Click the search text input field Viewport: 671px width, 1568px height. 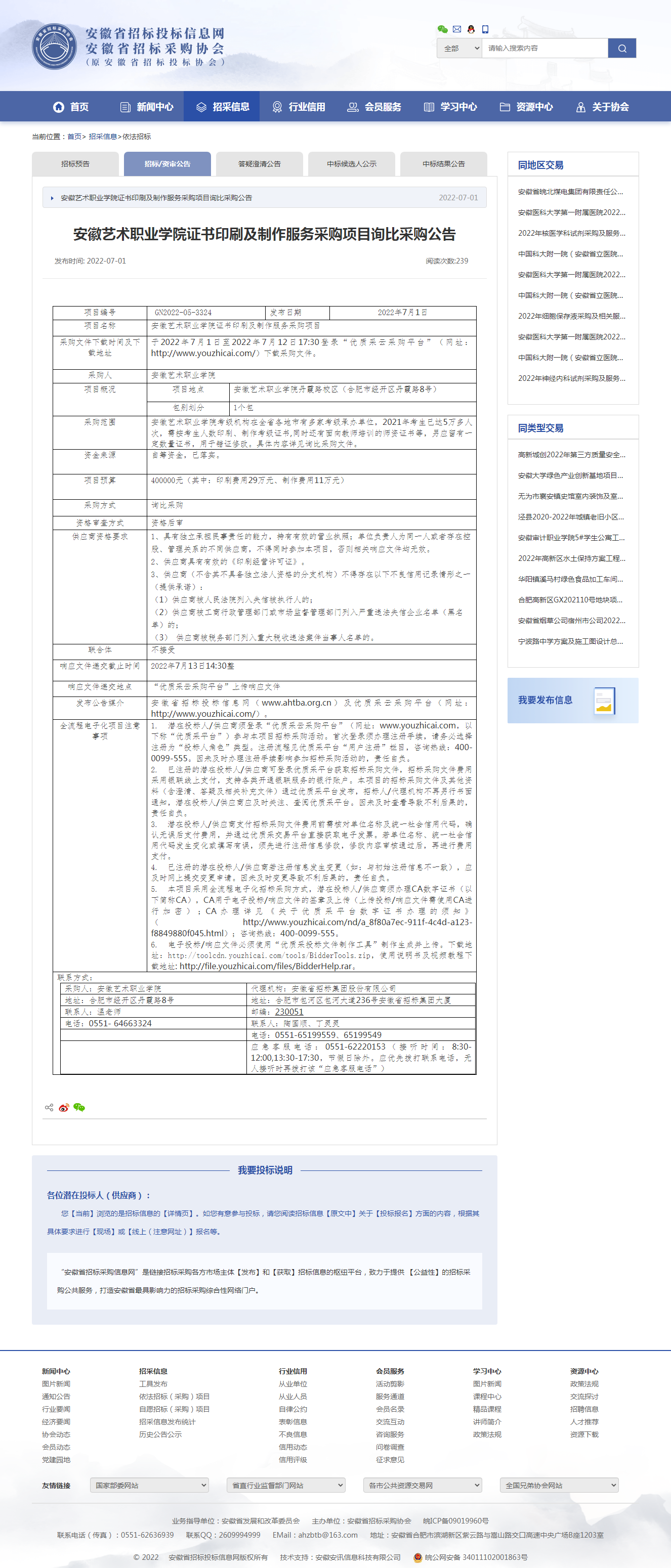[544, 48]
